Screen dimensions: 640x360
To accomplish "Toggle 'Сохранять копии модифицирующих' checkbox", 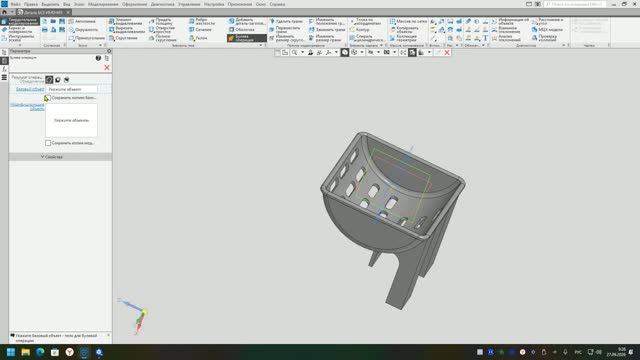I will click(x=48, y=143).
